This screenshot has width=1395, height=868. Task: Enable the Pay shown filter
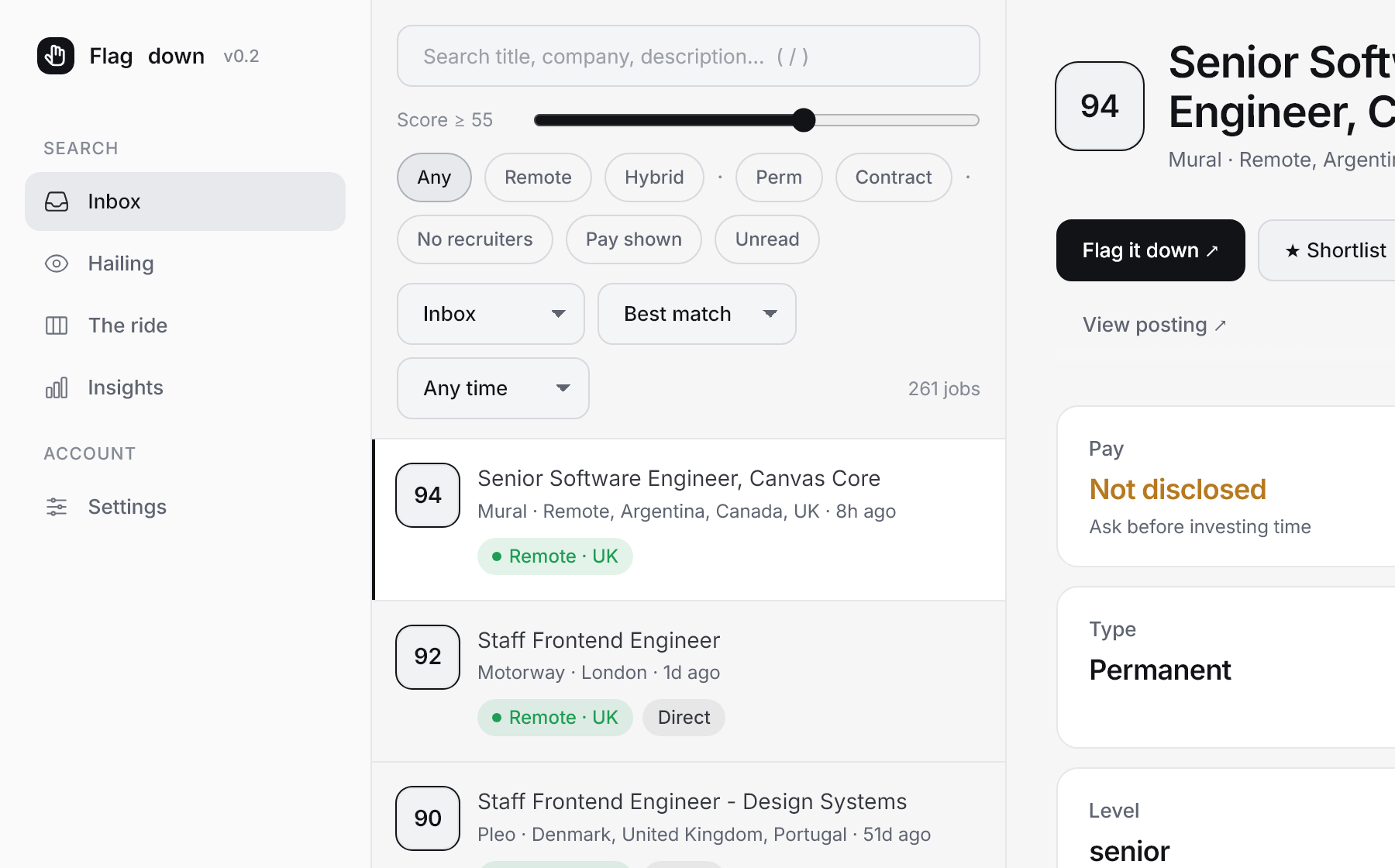[634, 239]
